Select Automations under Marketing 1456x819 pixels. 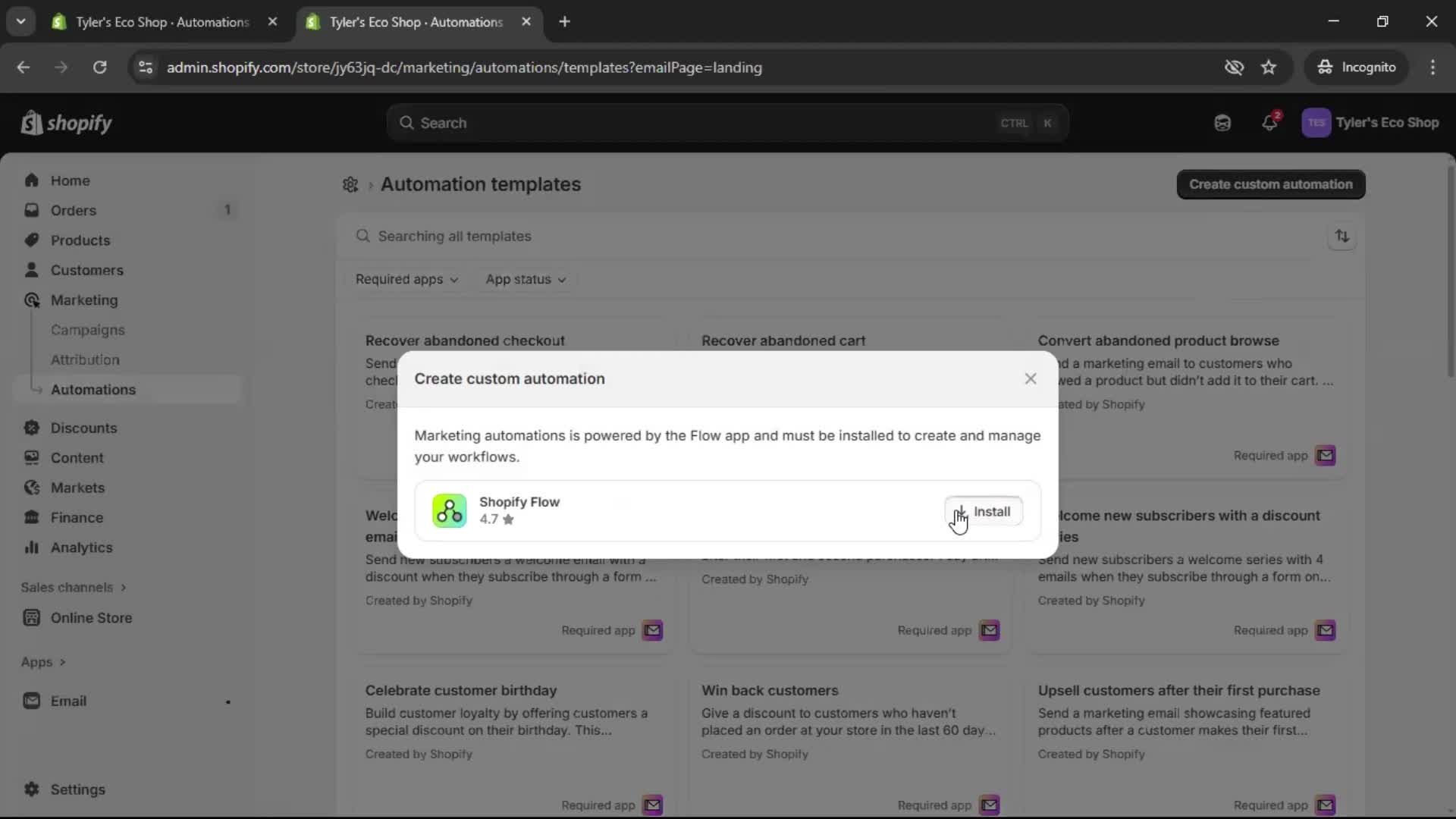pyautogui.click(x=93, y=389)
